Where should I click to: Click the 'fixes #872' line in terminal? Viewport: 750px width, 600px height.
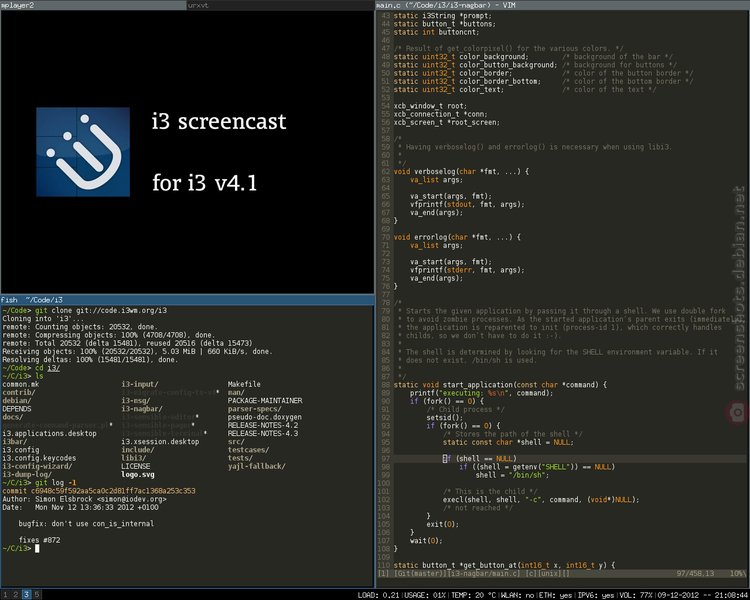click(39, 540)
